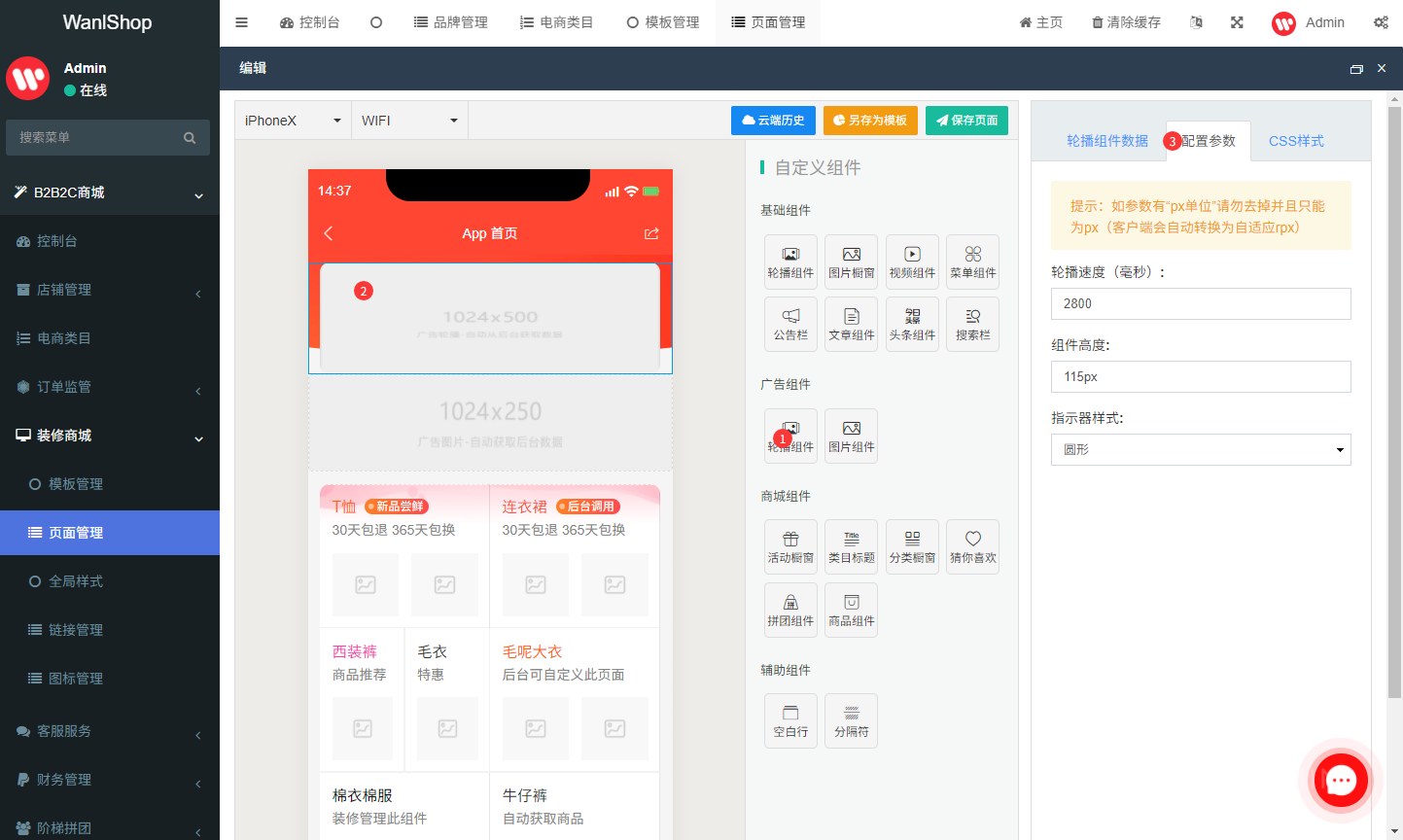Click the 搜索菜单 search field
This screenshot has height=840, width=1403.
pos(108,138)
